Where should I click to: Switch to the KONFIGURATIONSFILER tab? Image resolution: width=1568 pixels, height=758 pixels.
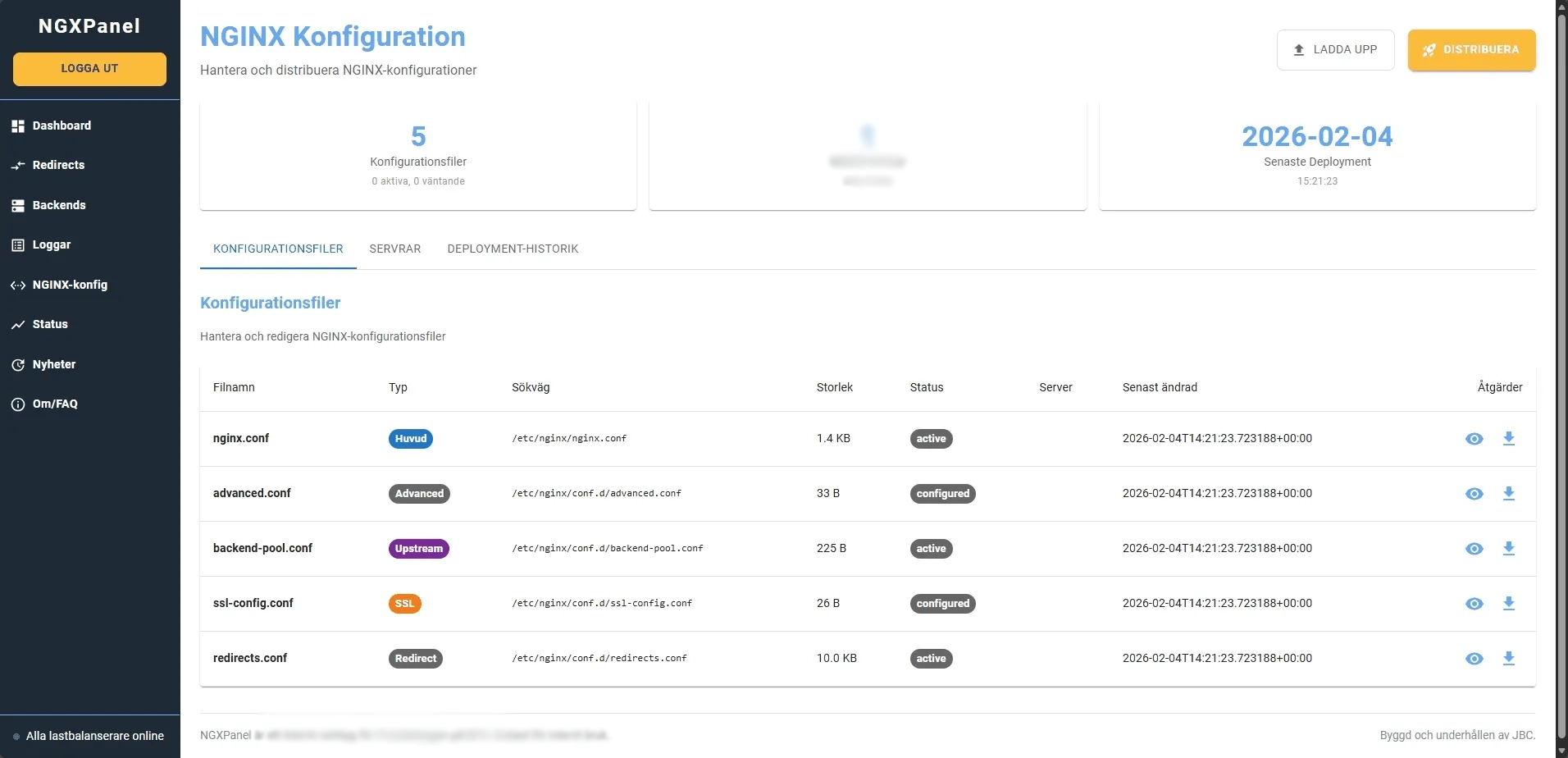point(278,249)
